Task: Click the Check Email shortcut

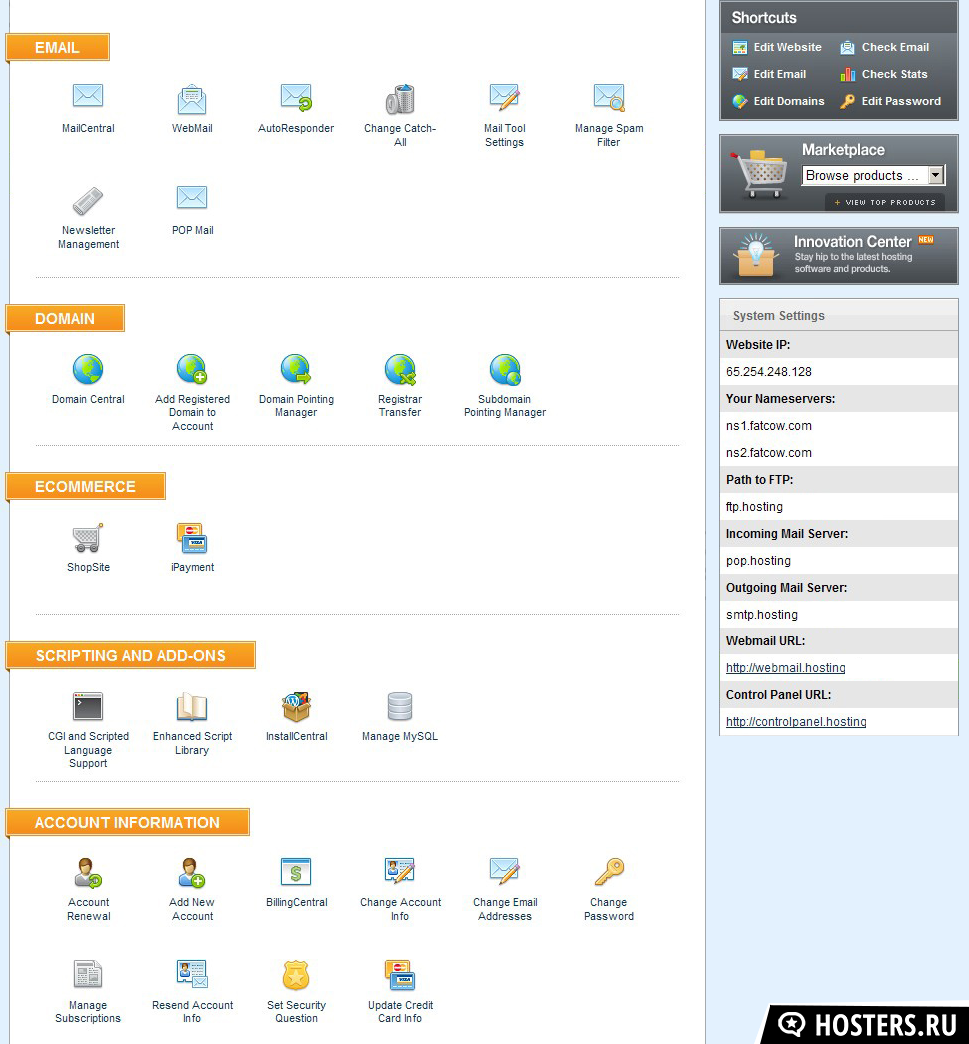Action: pos(884,47)
